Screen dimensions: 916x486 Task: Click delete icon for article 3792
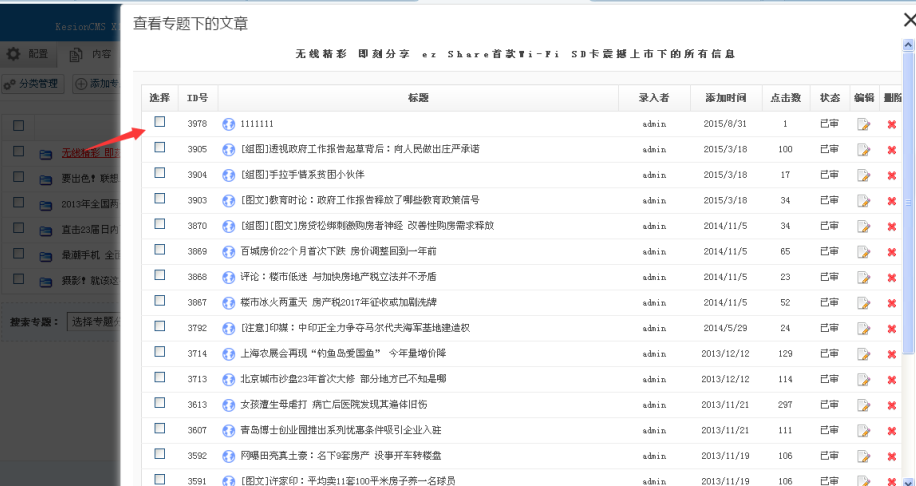(891, 328)
